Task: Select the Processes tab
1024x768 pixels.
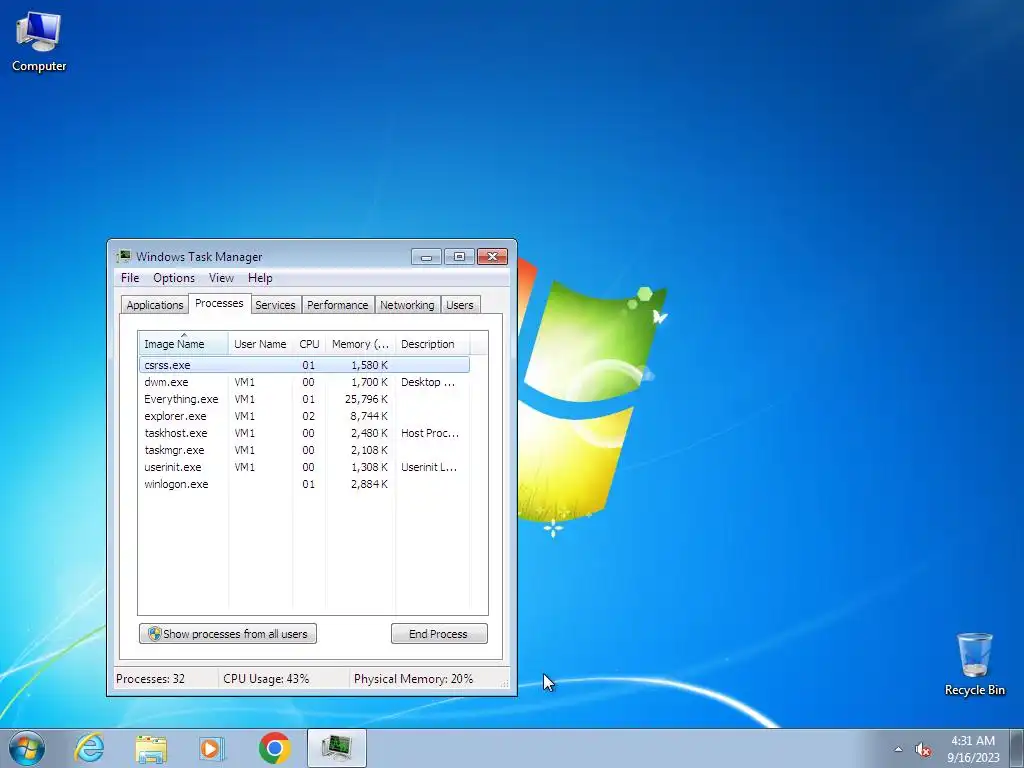Action: coord(219,304)
